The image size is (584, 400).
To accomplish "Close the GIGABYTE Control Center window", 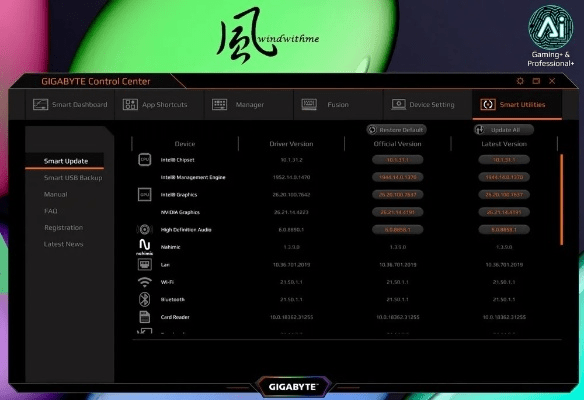I will coord(552,81).
